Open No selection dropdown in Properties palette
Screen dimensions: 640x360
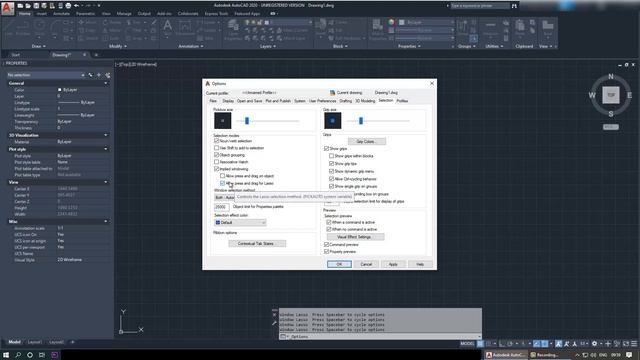(x=46, y=75)
